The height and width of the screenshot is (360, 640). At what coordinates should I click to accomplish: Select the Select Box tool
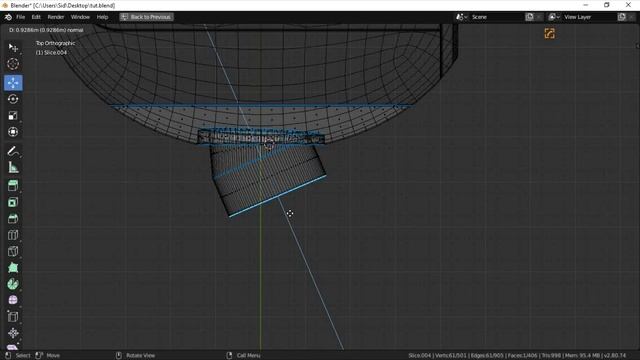[x=13, y=48]
